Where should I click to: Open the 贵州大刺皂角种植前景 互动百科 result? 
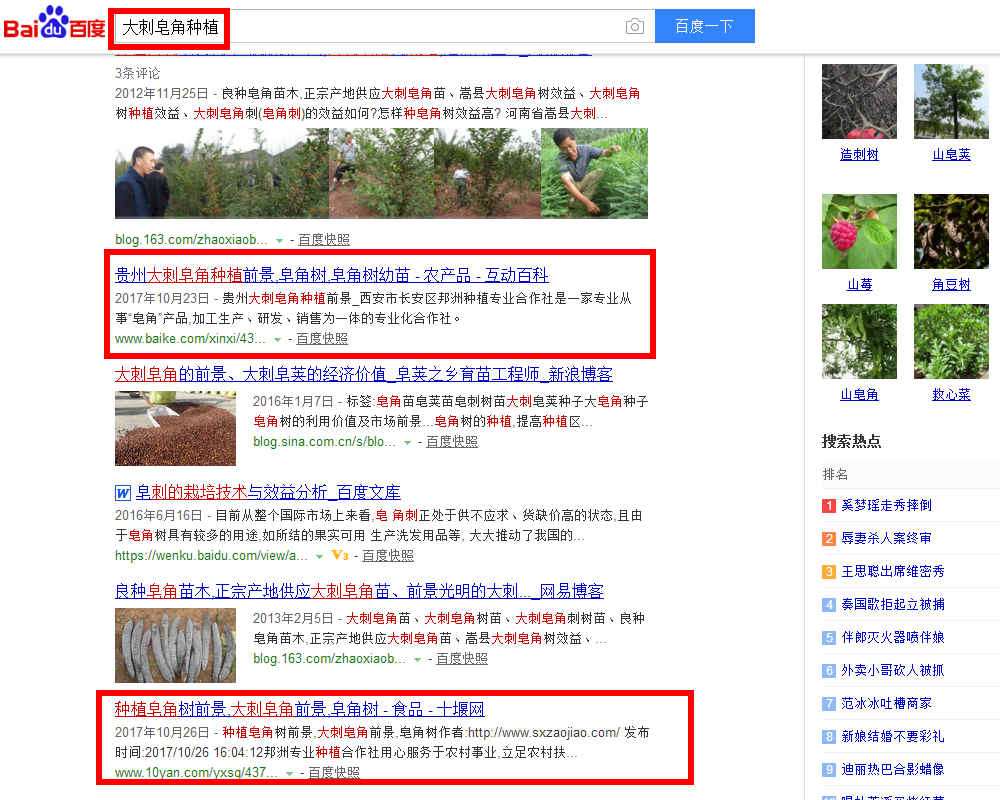[x=332, y=275]
